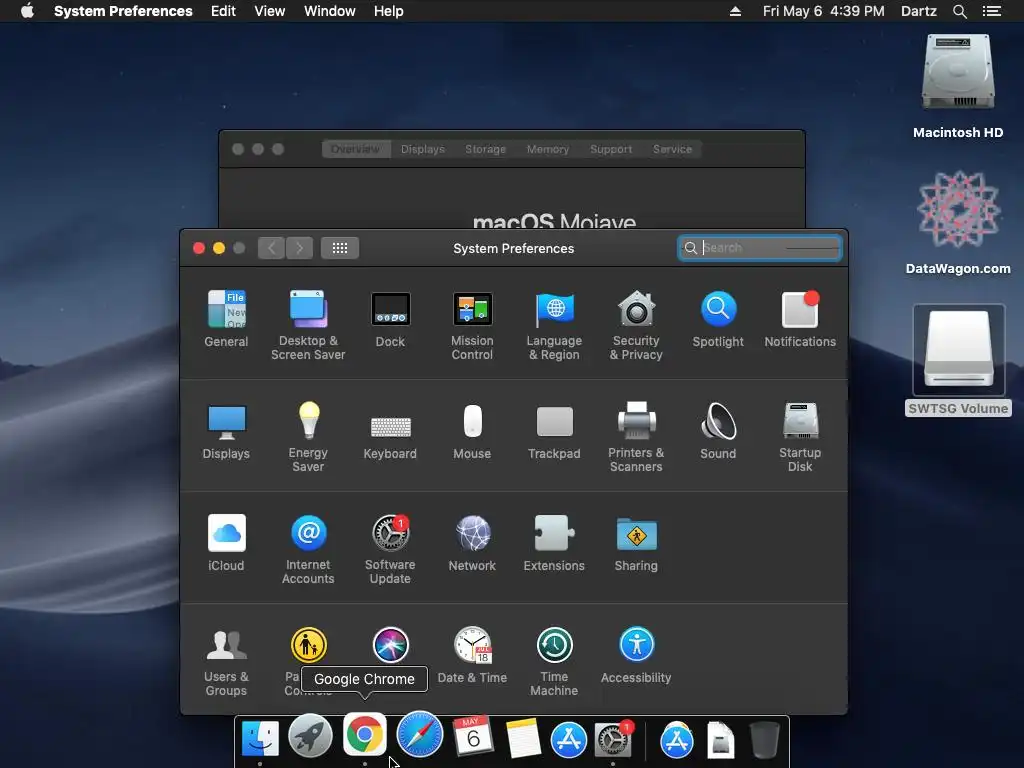Viewport: 1024px width, 768px height.
Task: Open the Trash in the Dock
Action: [764, 739]
